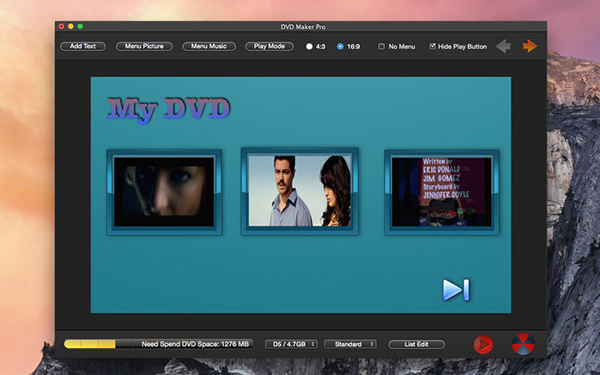Choose Menu Music for the DVD
Viewport: 600px width, 375px height.
[x=209, y=46]
